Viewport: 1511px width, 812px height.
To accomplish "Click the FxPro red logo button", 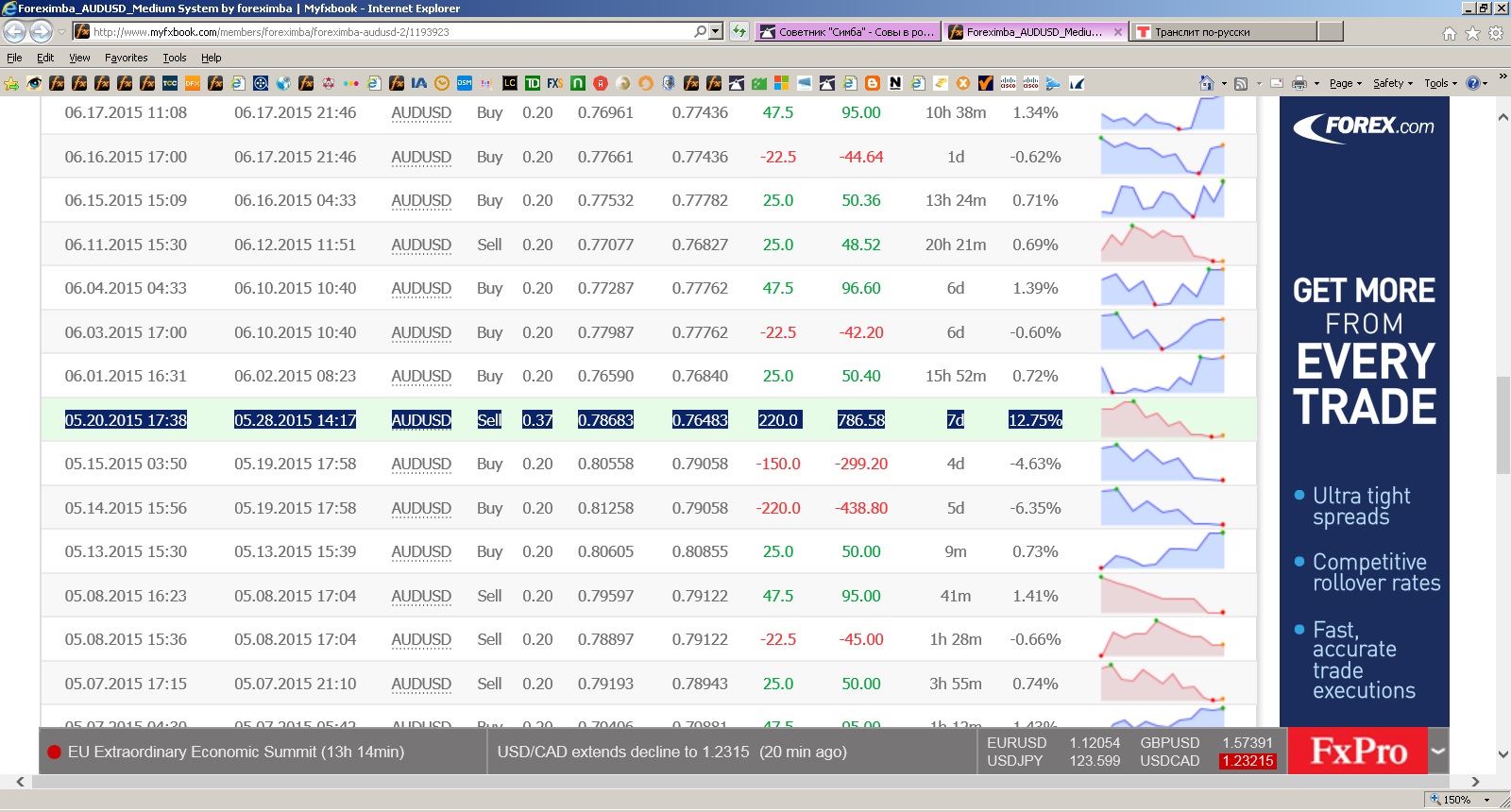I will 1358,752.
